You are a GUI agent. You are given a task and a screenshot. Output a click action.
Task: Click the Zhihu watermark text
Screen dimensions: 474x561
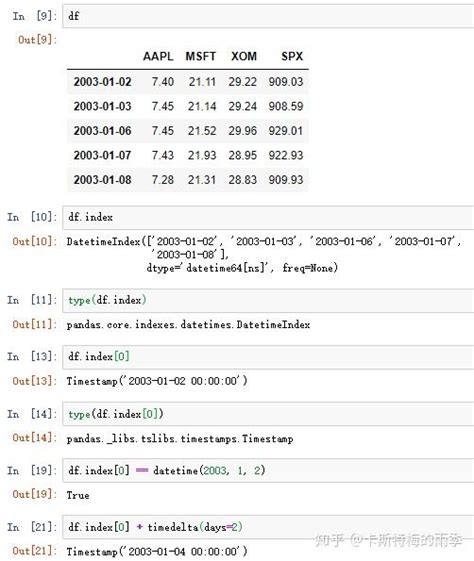388,540
